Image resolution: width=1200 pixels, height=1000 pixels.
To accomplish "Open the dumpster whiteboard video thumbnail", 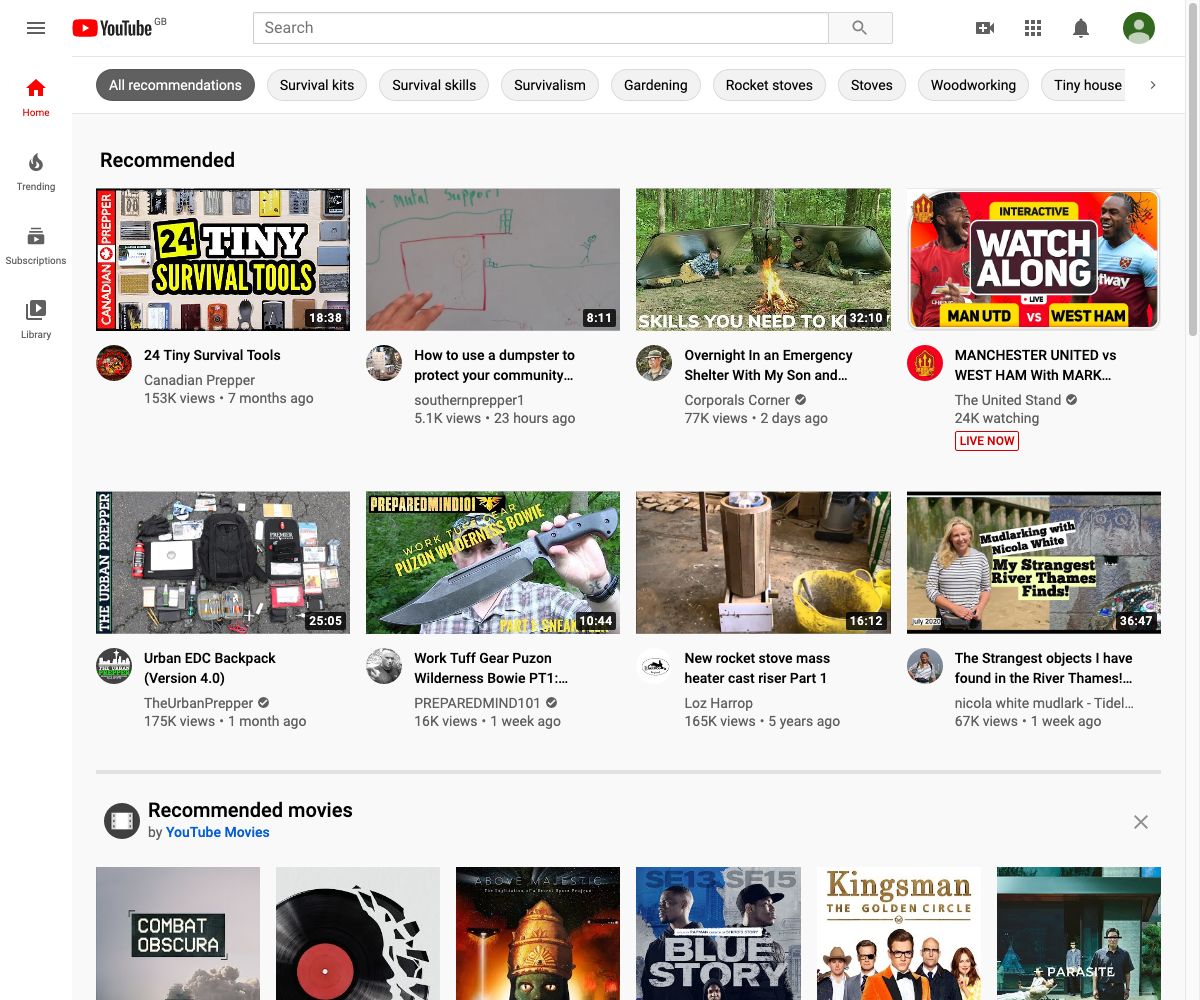I will (493, 259).
